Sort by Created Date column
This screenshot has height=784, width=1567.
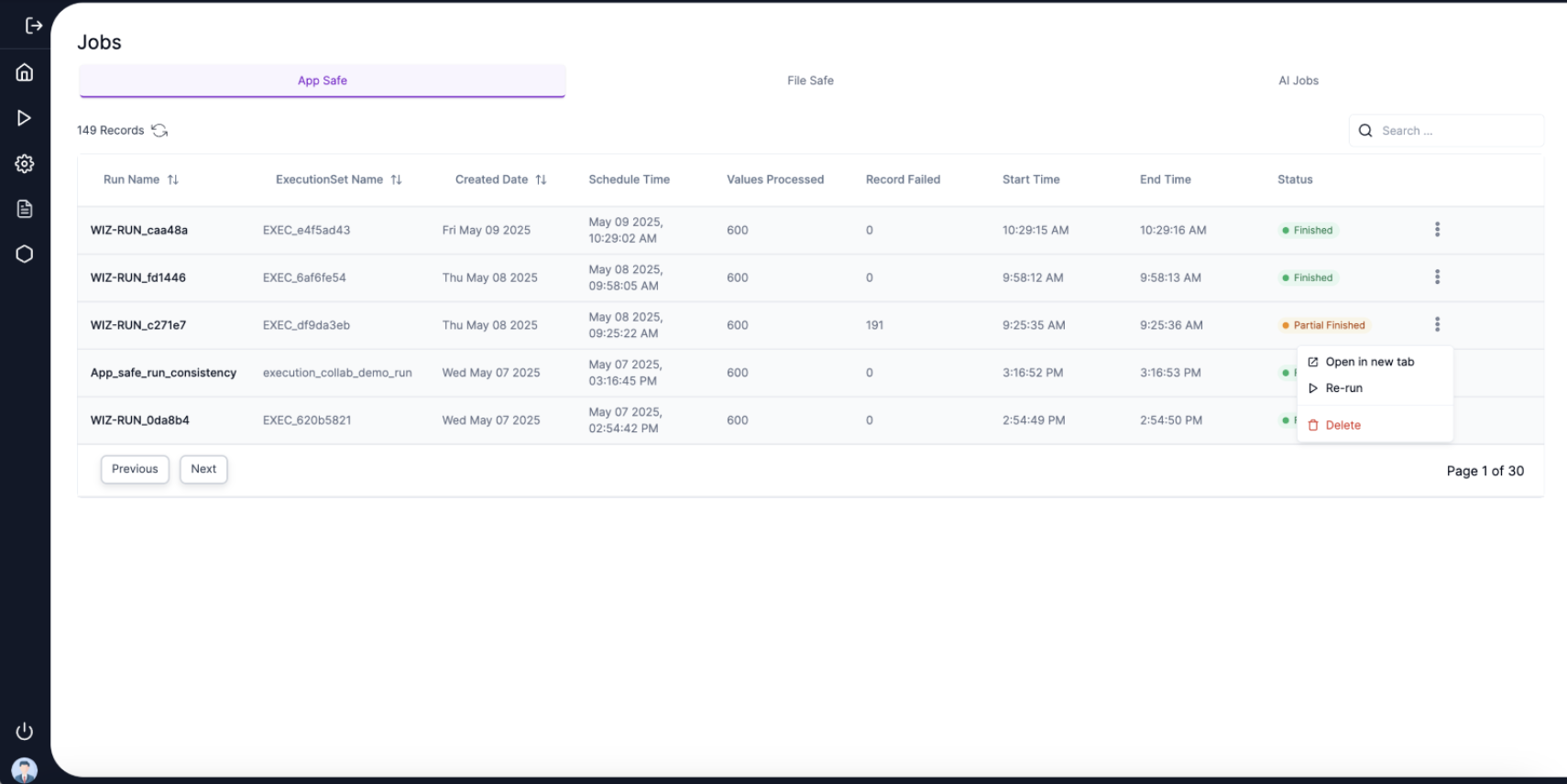(x=541, y=180)
